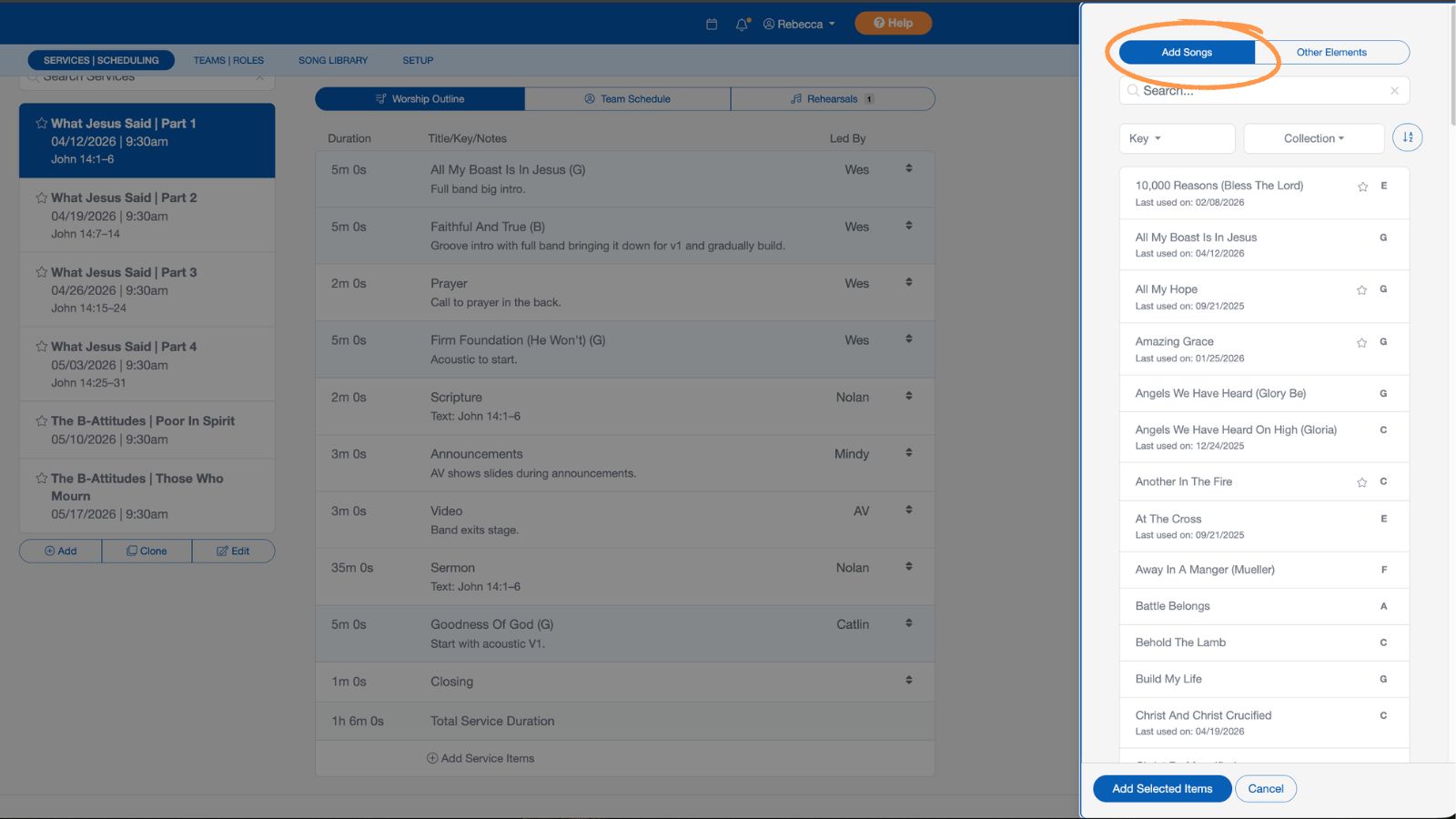The height and width of the screenshot is (819, 1456).
Task: Open the notifications bell icon
Action: [x=742, y=25]
